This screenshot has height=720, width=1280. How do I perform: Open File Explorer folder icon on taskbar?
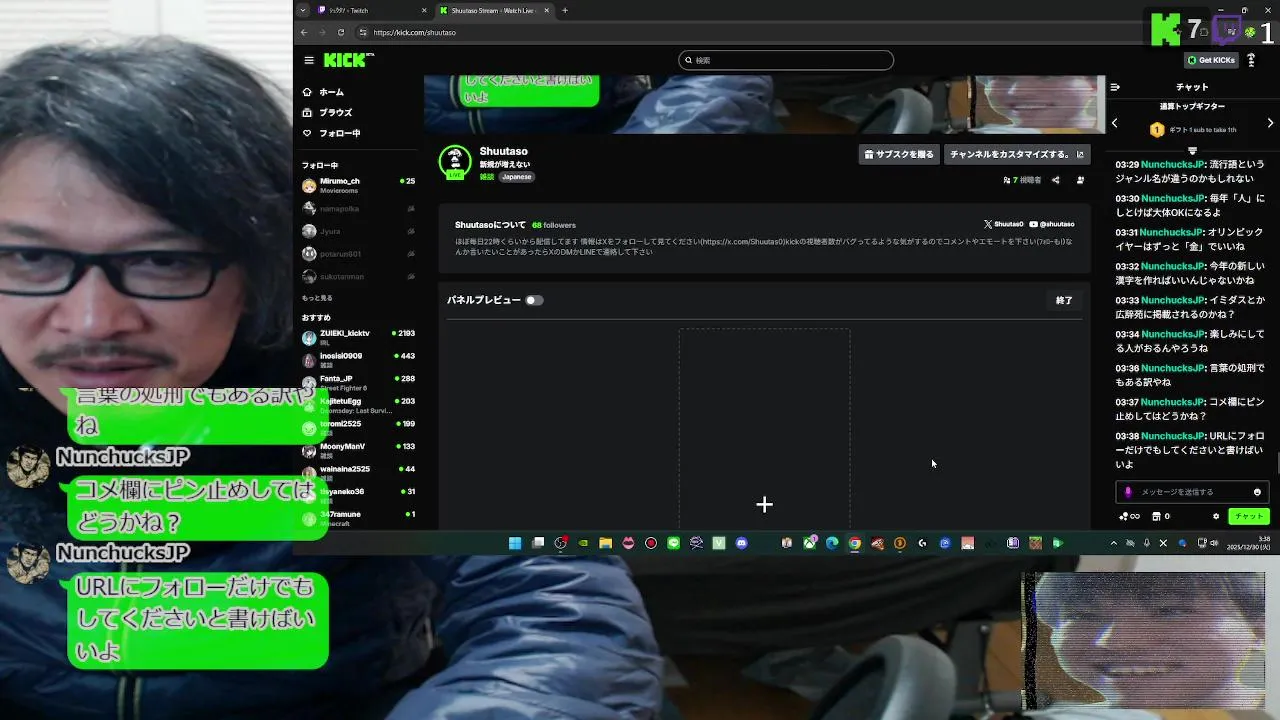[605, 543]
